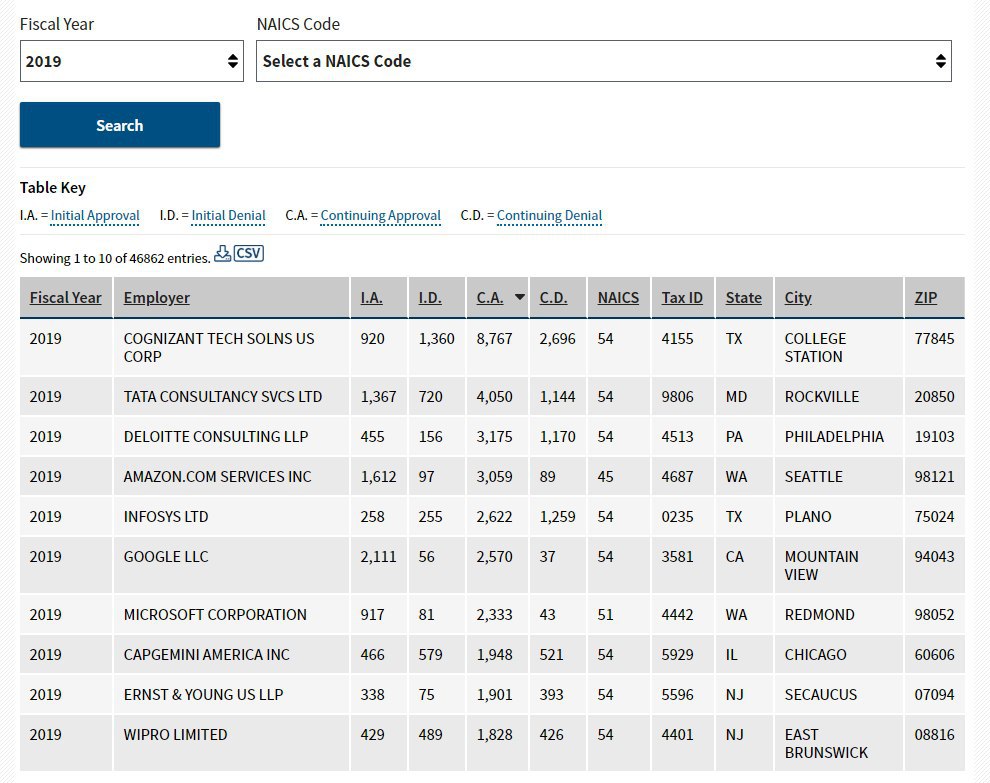Viewport: 990px width, 783px height.
Task: Select the TATA CONSULTANCY SVCS LTD cell
Action: [232, 397]
